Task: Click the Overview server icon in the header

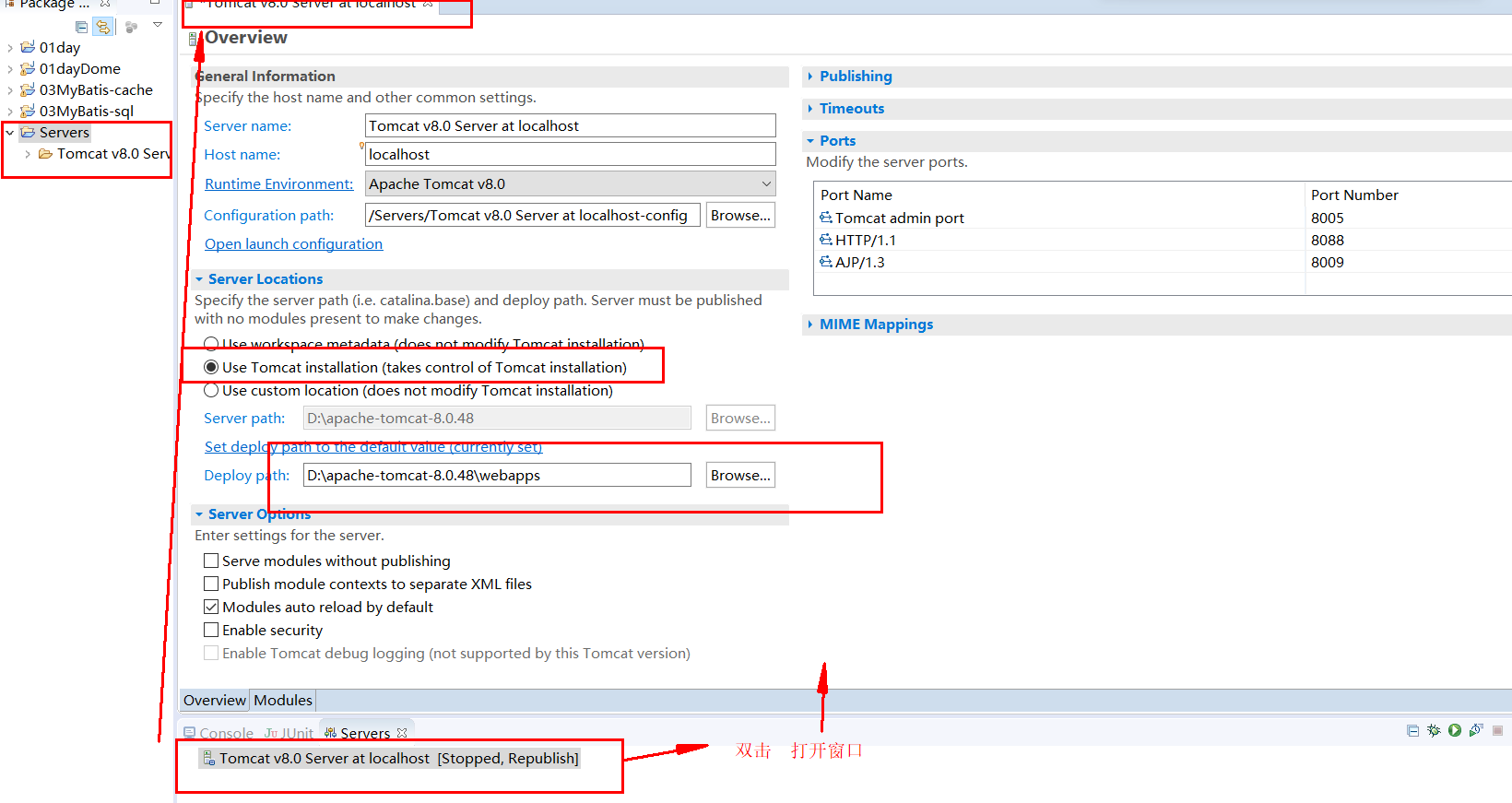Action: 195,39
